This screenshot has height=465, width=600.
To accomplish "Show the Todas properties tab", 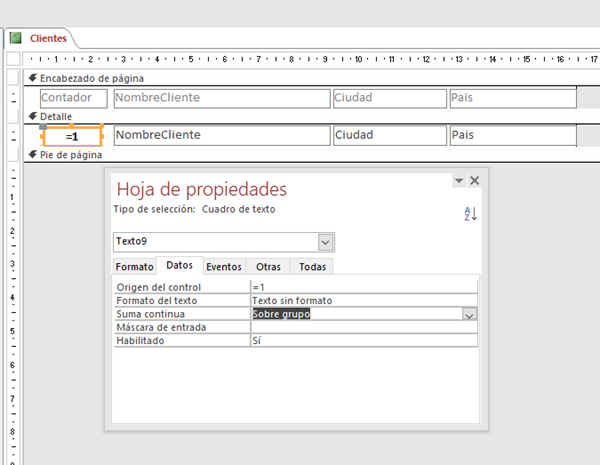I will coord(312,267).
